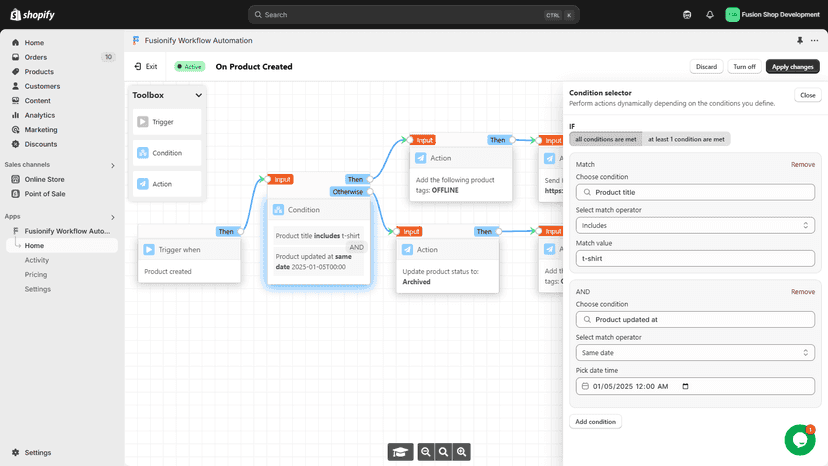Select the Action toolbox item
828x466 pixels.
[167, 184]
